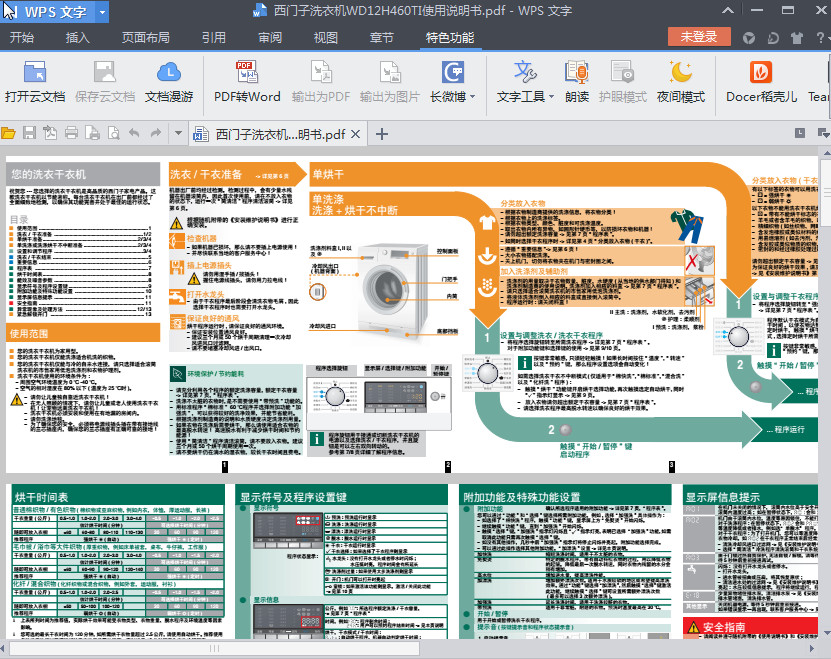Click vertical scrollbar down arrow
This screenshot has height=659, width=831.
(x=826, y=634)
